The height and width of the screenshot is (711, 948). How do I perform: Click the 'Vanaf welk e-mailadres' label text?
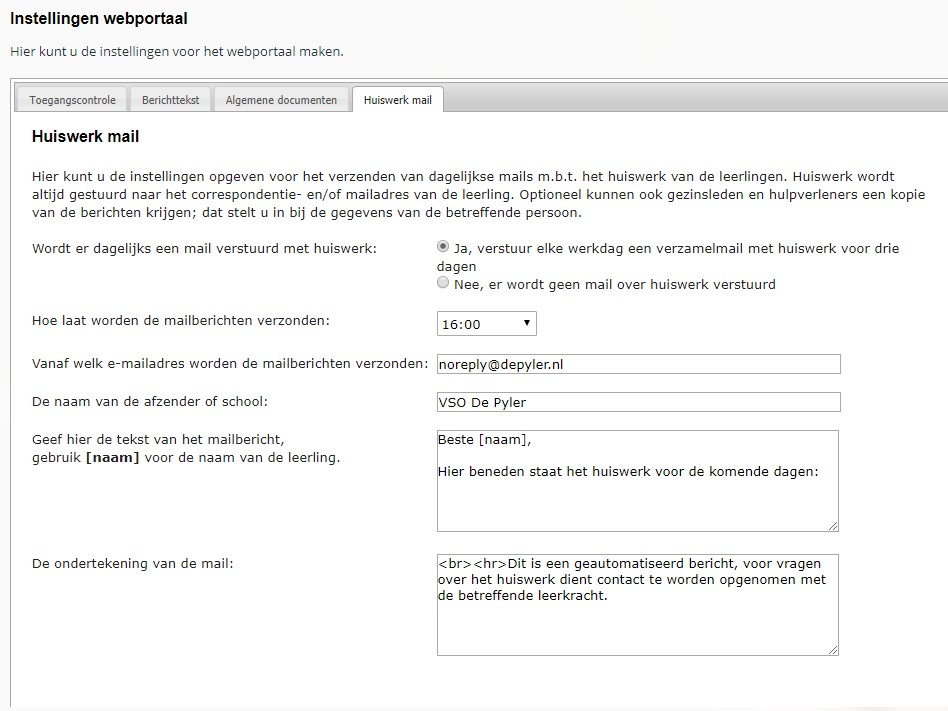coord(229,363)
